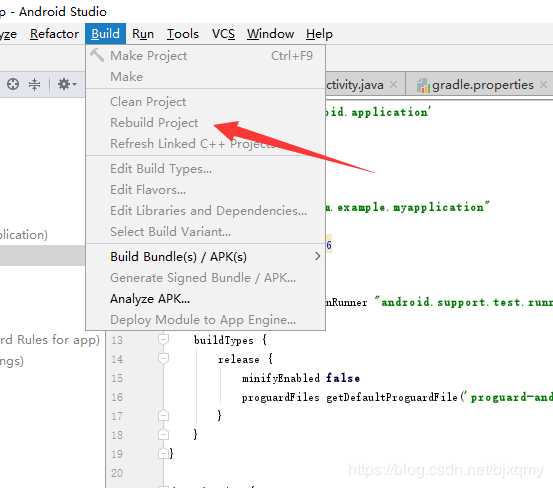The image size is (553, 488).
Task: Choose Deploy Module to App Engine
Action: [x=205, y=320]
